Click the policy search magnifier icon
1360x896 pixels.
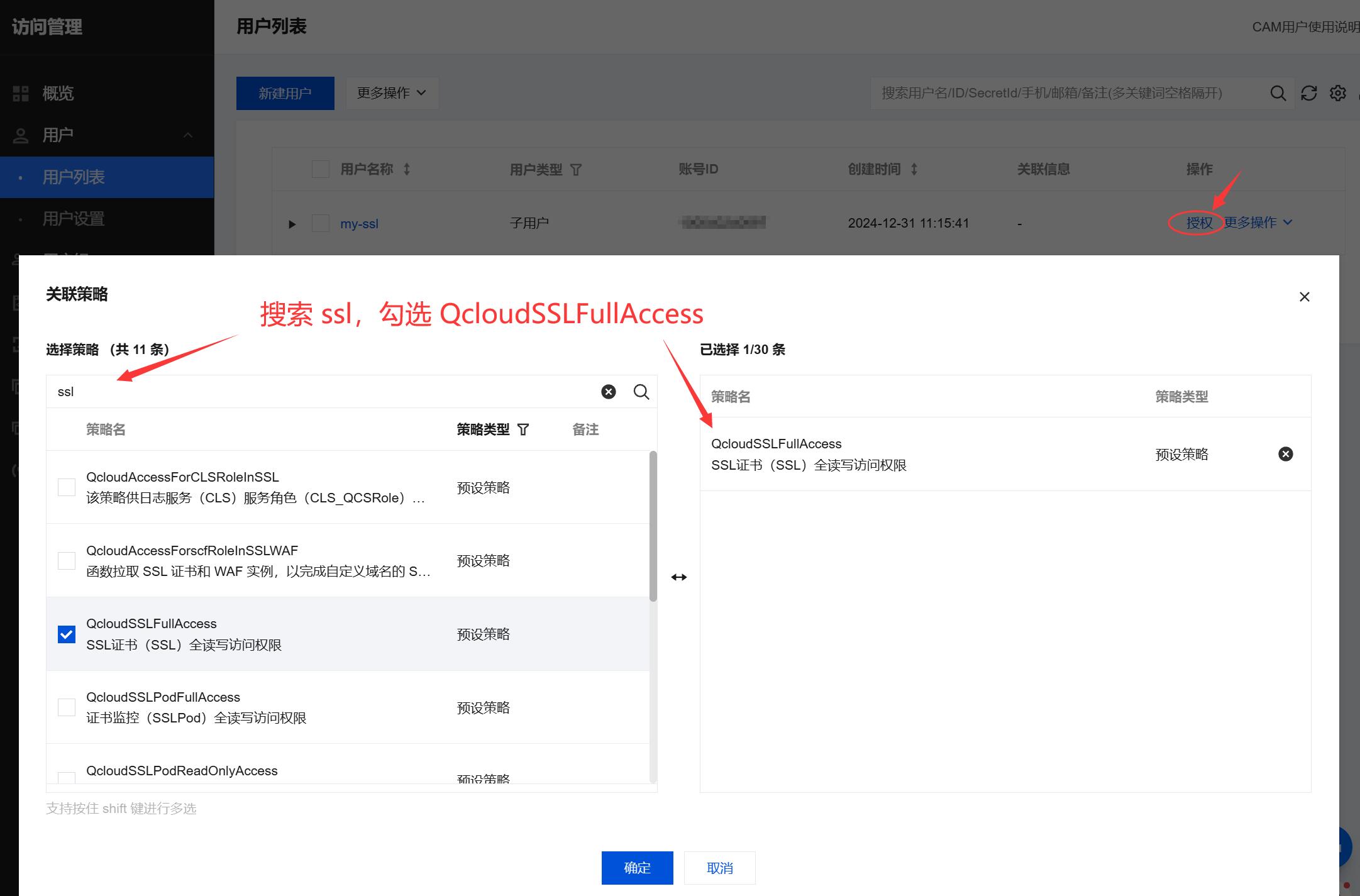tap(641, 392)
